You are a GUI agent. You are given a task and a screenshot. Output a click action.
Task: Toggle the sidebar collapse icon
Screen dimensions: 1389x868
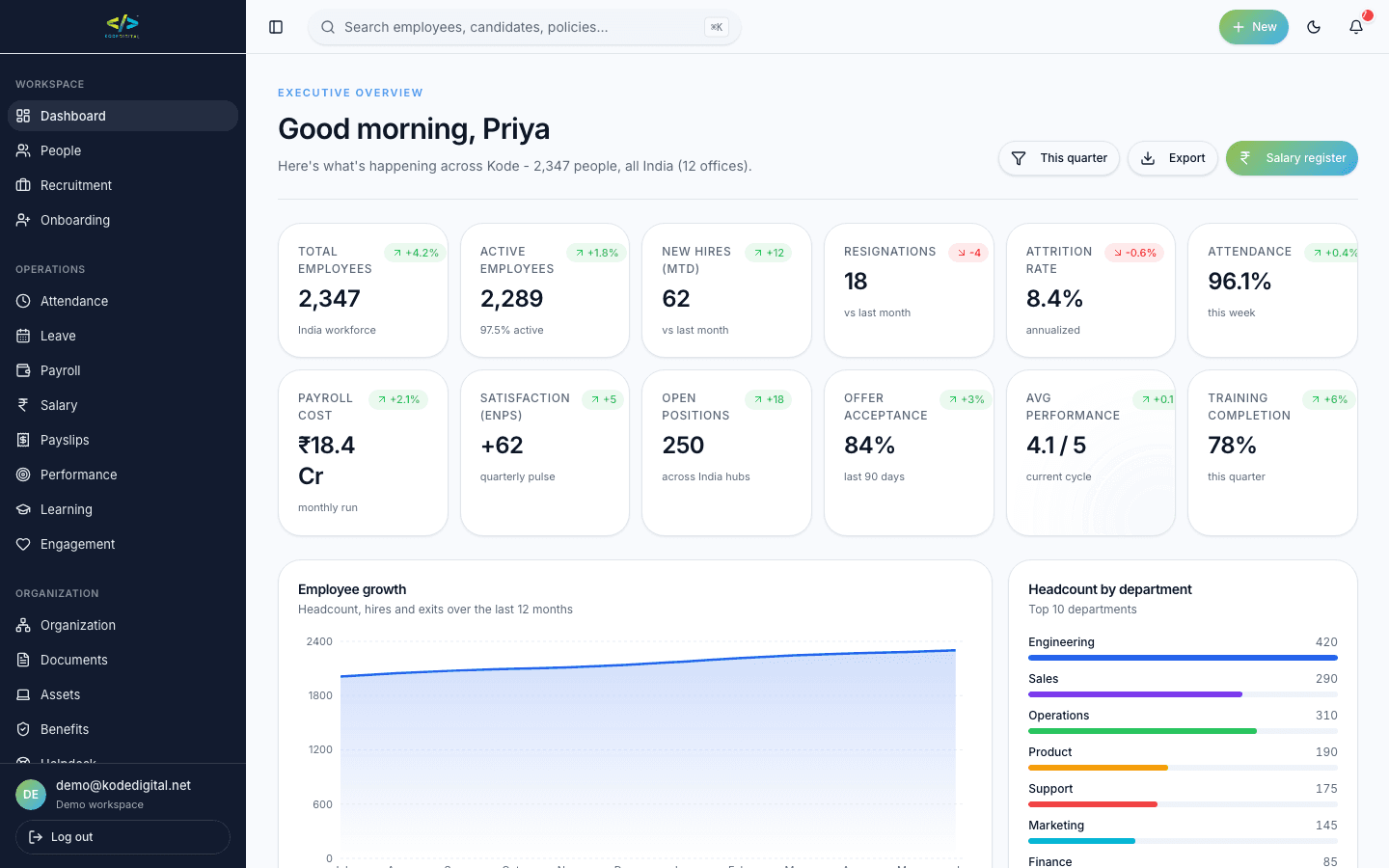coord(276,27)
